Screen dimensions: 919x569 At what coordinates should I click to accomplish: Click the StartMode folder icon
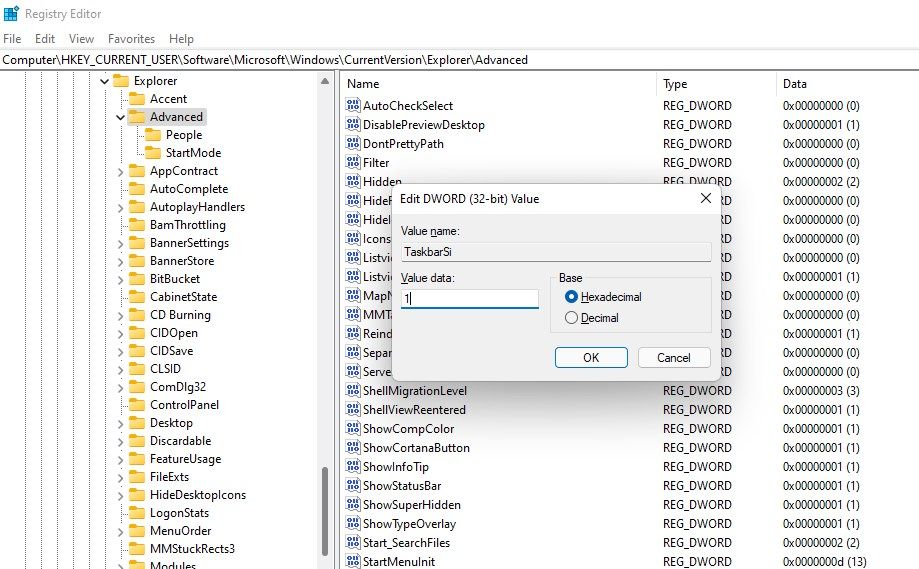coord(153,152)
